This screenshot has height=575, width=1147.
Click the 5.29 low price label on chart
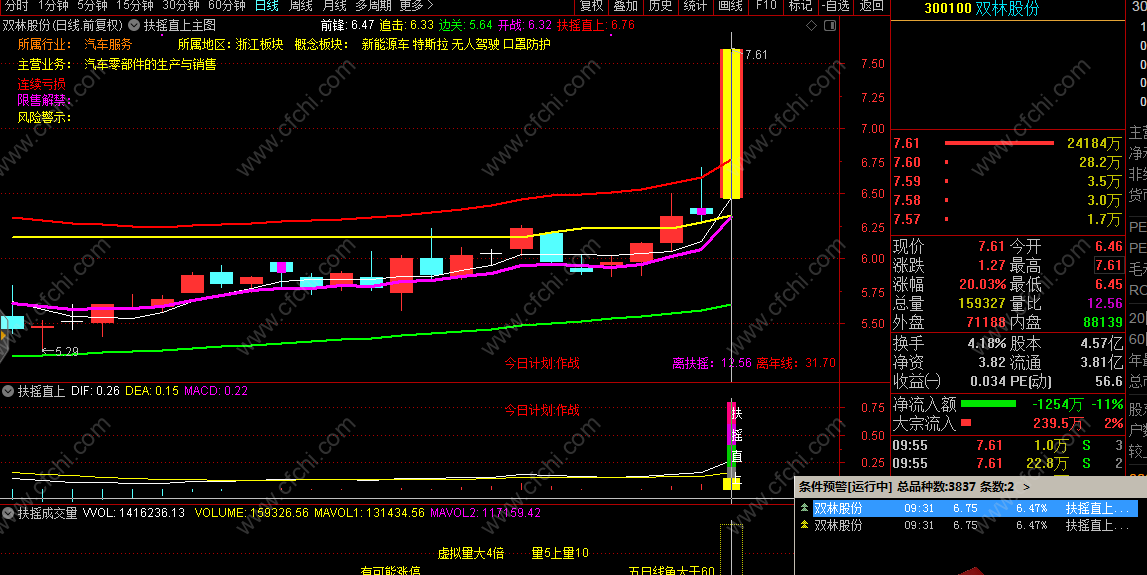pos(67,351)
